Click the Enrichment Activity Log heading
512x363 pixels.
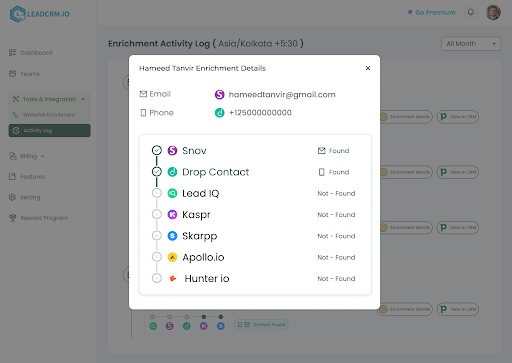(206, 44)
